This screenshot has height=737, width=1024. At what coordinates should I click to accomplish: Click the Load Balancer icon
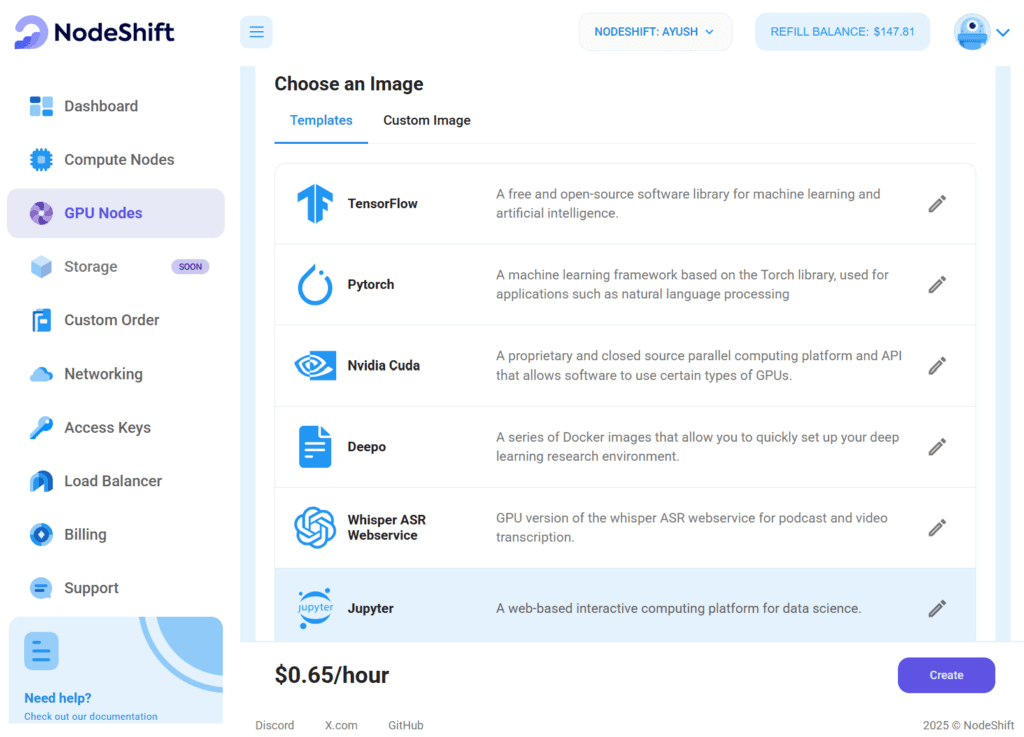(x=41, y=481)
